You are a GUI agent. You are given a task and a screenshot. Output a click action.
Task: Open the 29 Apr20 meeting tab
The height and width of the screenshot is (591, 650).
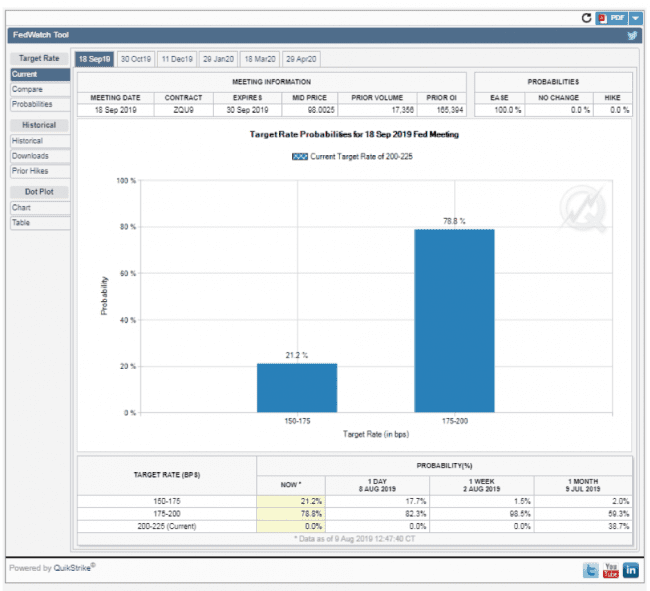[x=301, y=59]
